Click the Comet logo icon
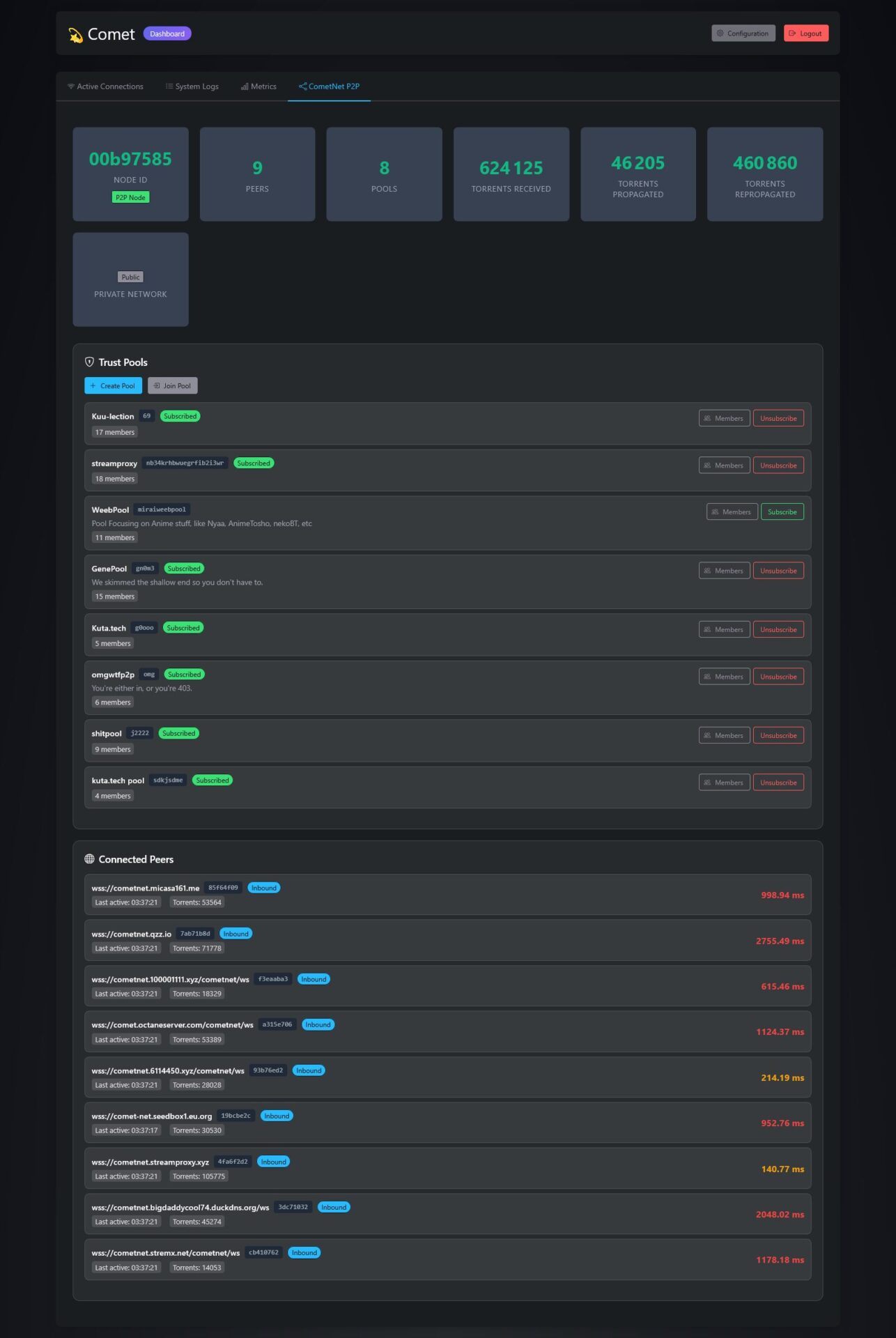This screenshot has height=1338, width=896. click(75, 35)
